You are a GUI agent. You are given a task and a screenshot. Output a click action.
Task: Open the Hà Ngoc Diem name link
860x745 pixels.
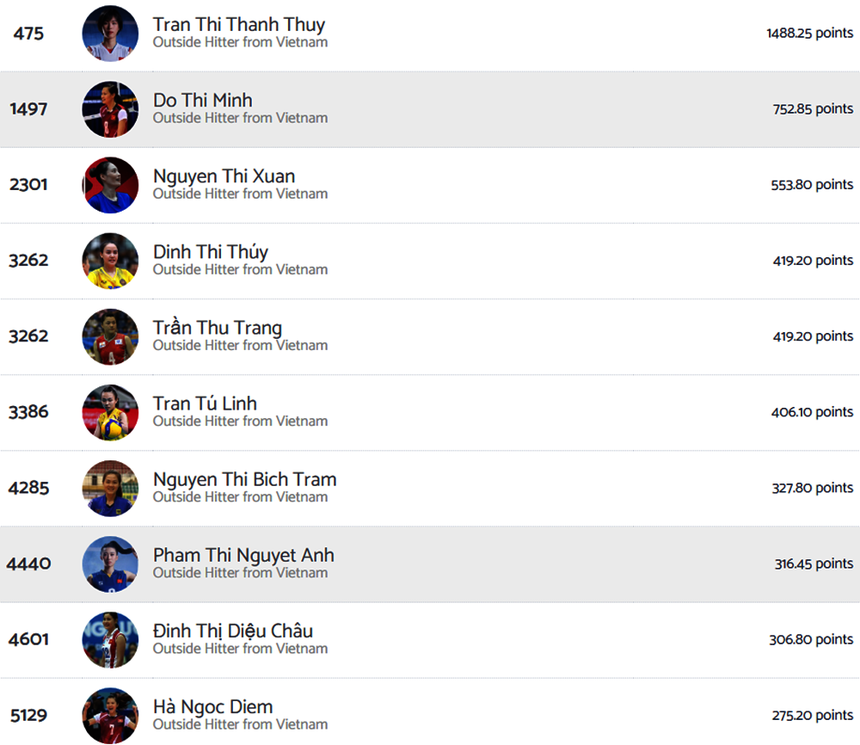point(213,707)
